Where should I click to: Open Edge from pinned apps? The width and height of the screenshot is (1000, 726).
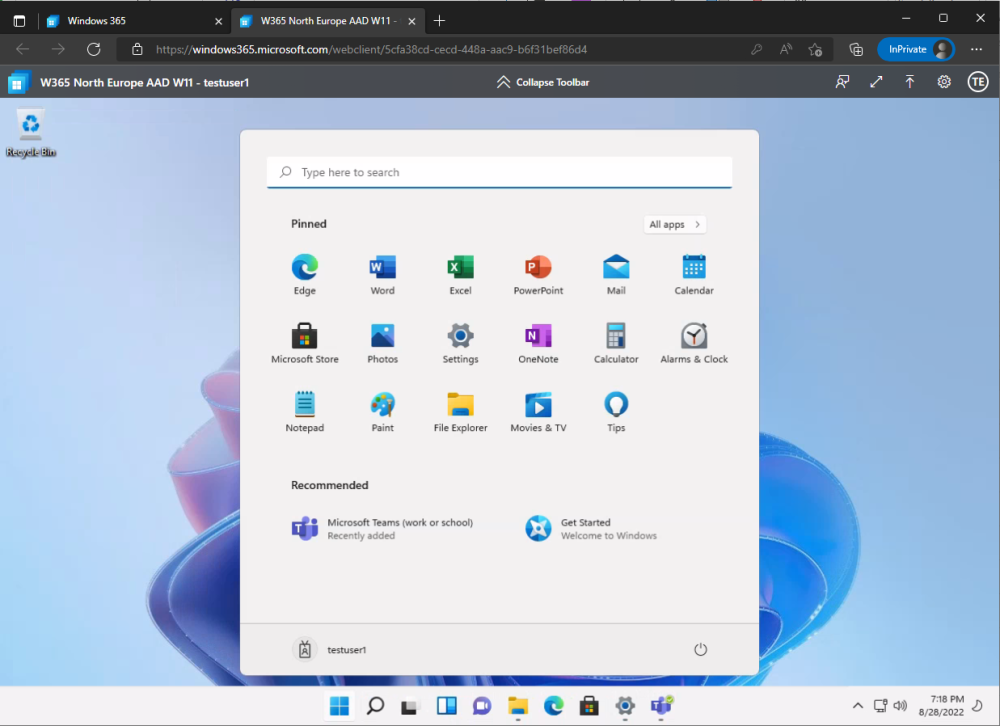tap(304, 274)
